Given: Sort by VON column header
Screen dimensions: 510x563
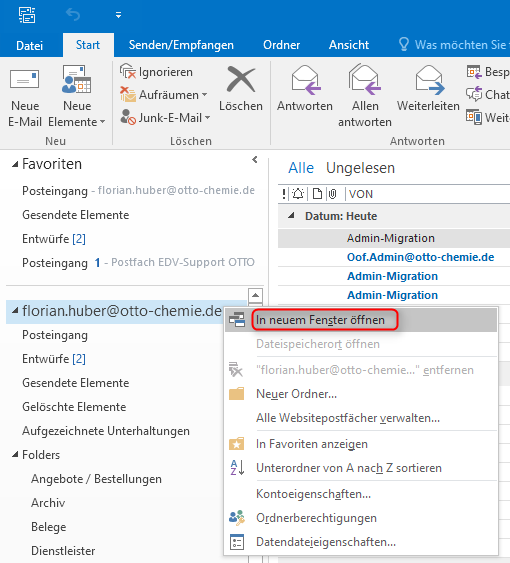Looking at the screenshot, I should coord(361,194).
